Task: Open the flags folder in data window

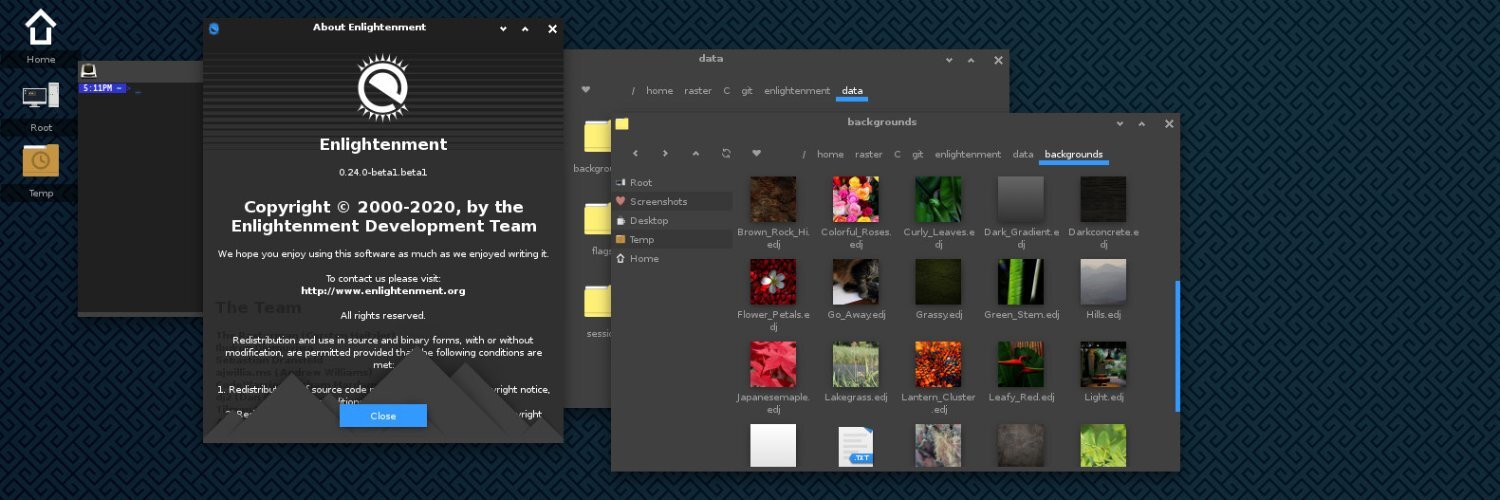Action: click(598, 219)
